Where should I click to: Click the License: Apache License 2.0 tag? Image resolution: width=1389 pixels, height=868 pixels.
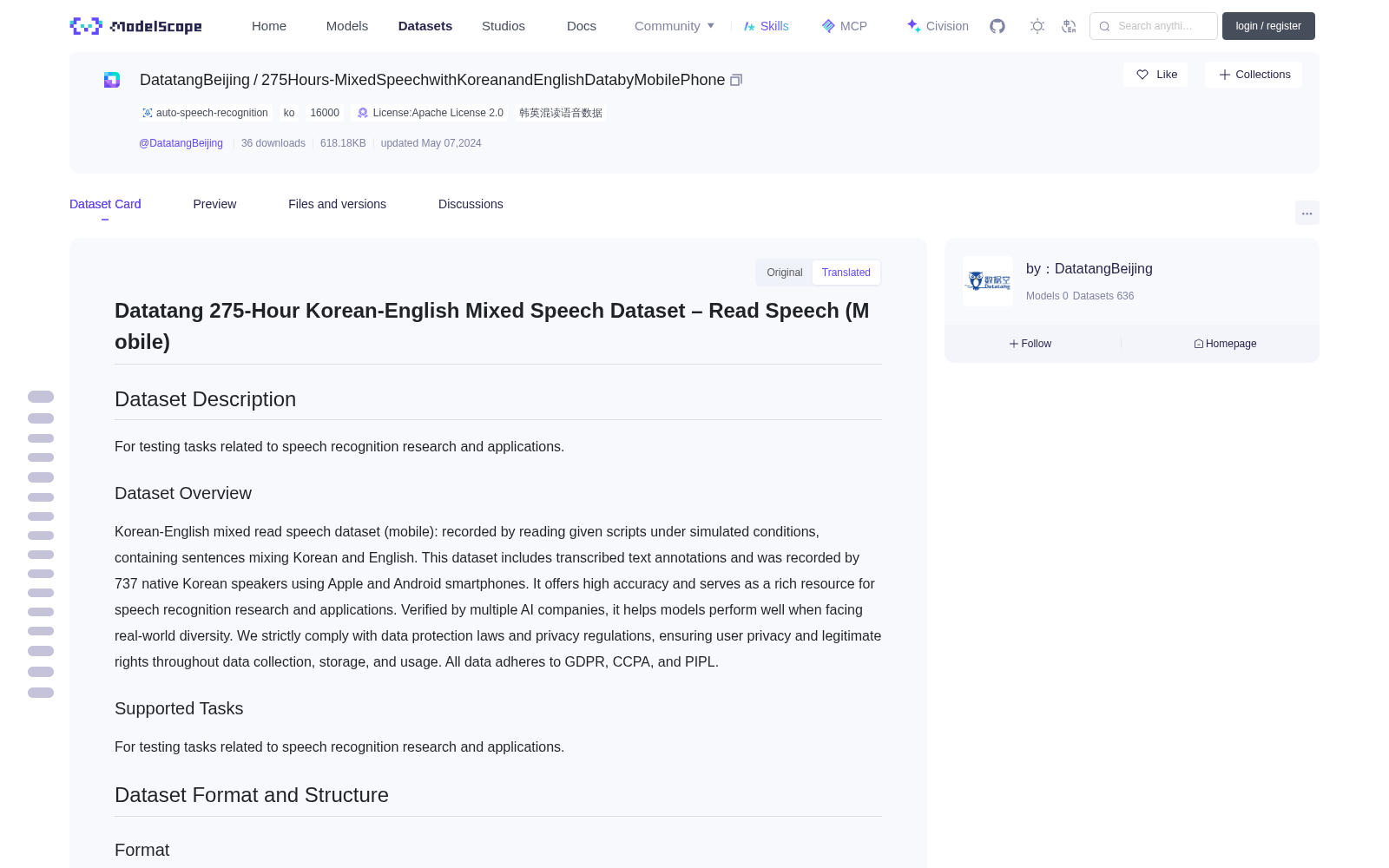pyautogui.click(x=430, y=113)
